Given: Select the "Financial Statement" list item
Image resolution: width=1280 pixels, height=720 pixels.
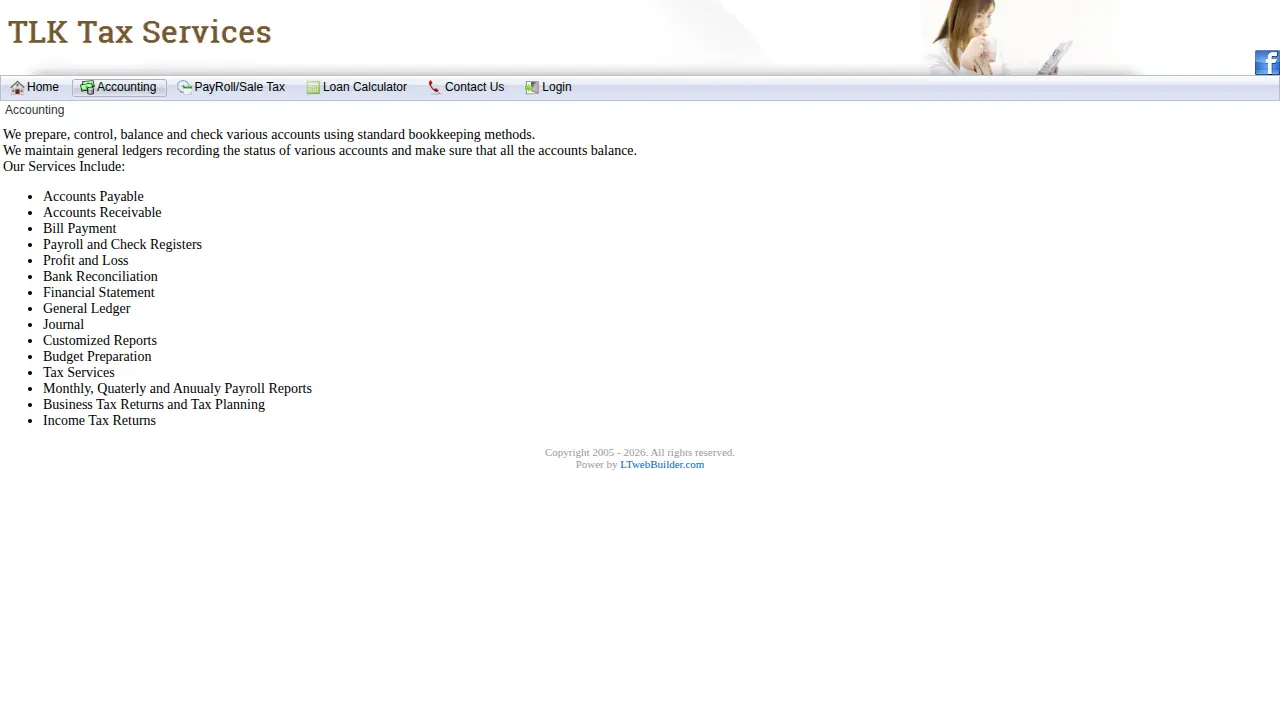Looking at the screenshot, I should pyautogui.click(x=99, y=292).
